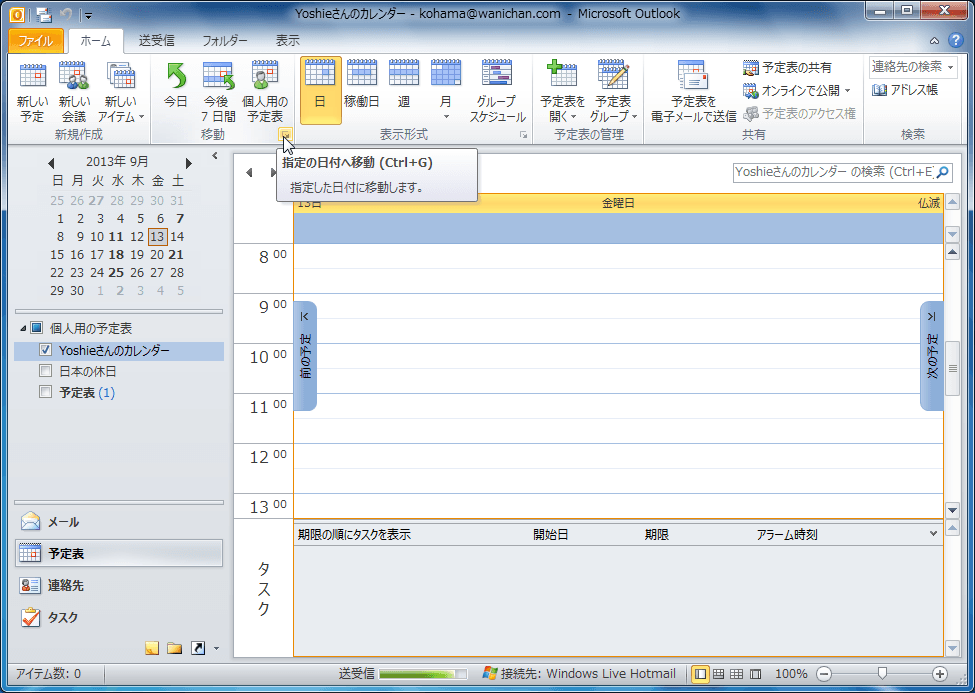Go to previous month in date navigator
The height and width of the screenshot is (693, 975).
[51, 163]
